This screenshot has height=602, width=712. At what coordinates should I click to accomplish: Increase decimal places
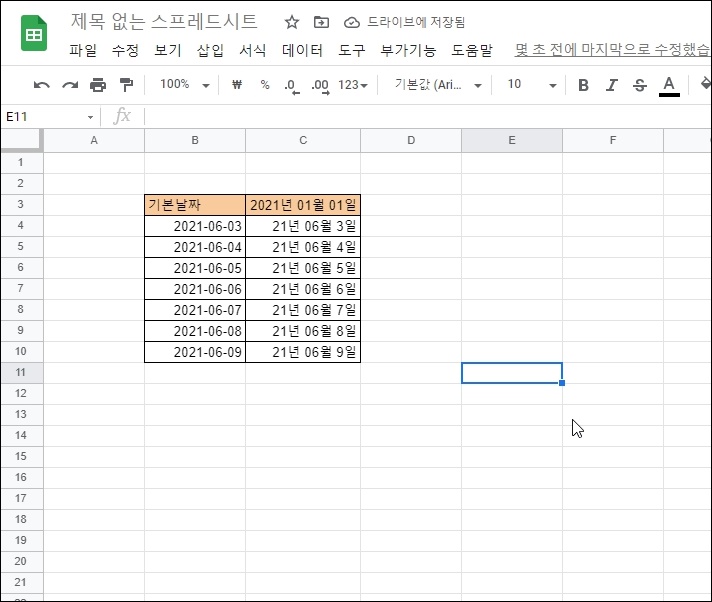coord(320,85)
